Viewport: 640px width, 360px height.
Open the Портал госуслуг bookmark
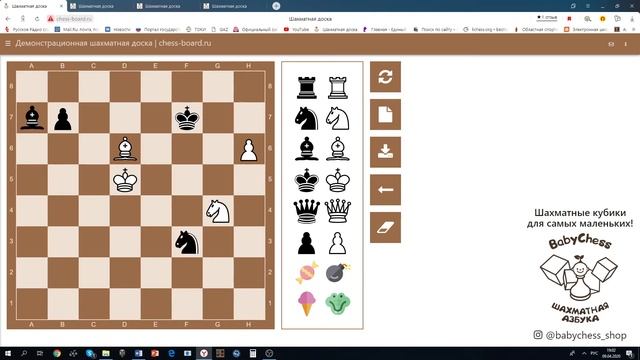tap(158, 29)
